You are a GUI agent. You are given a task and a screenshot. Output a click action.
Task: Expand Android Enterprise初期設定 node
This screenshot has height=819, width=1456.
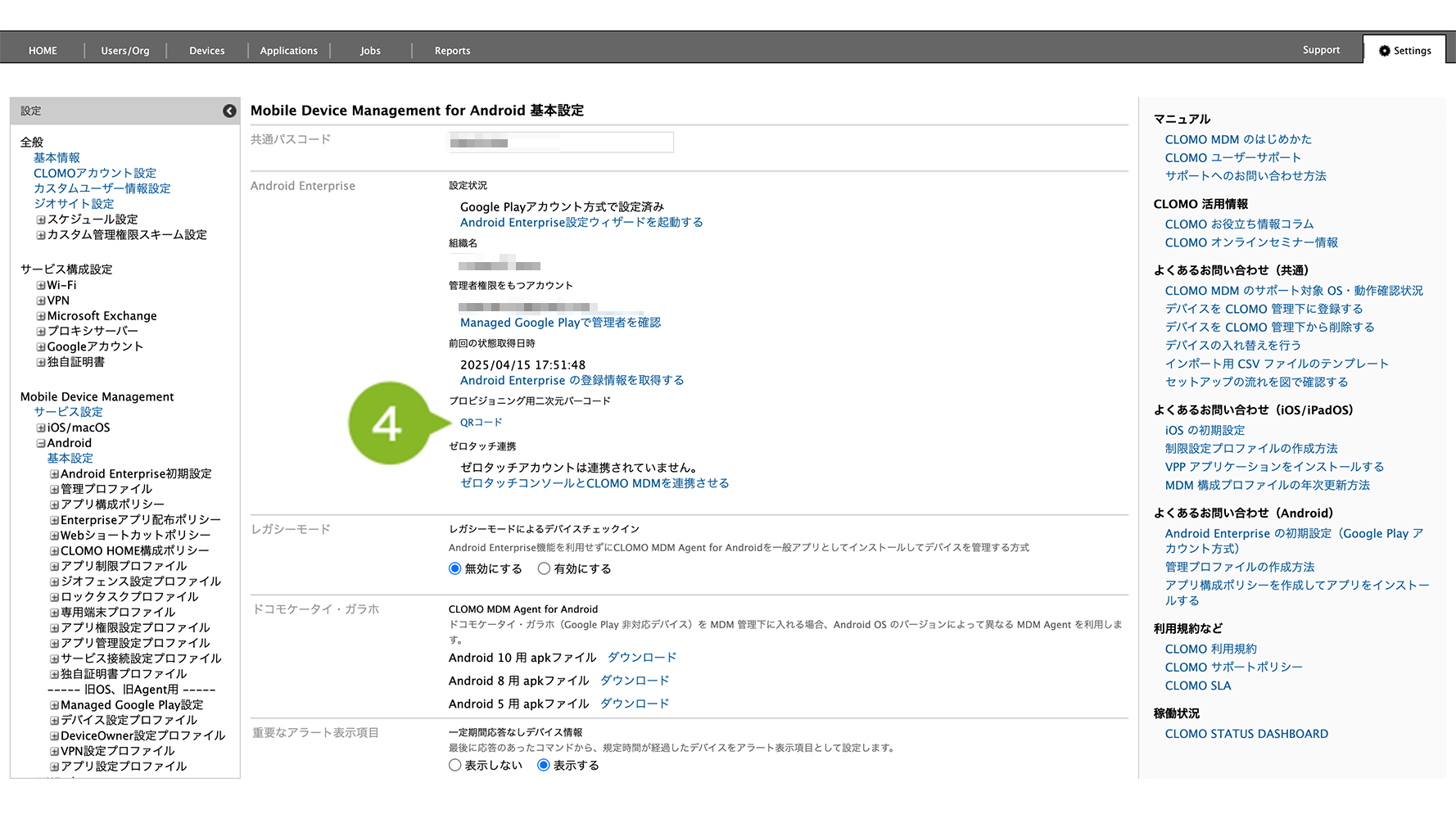(x=54, y=474)
